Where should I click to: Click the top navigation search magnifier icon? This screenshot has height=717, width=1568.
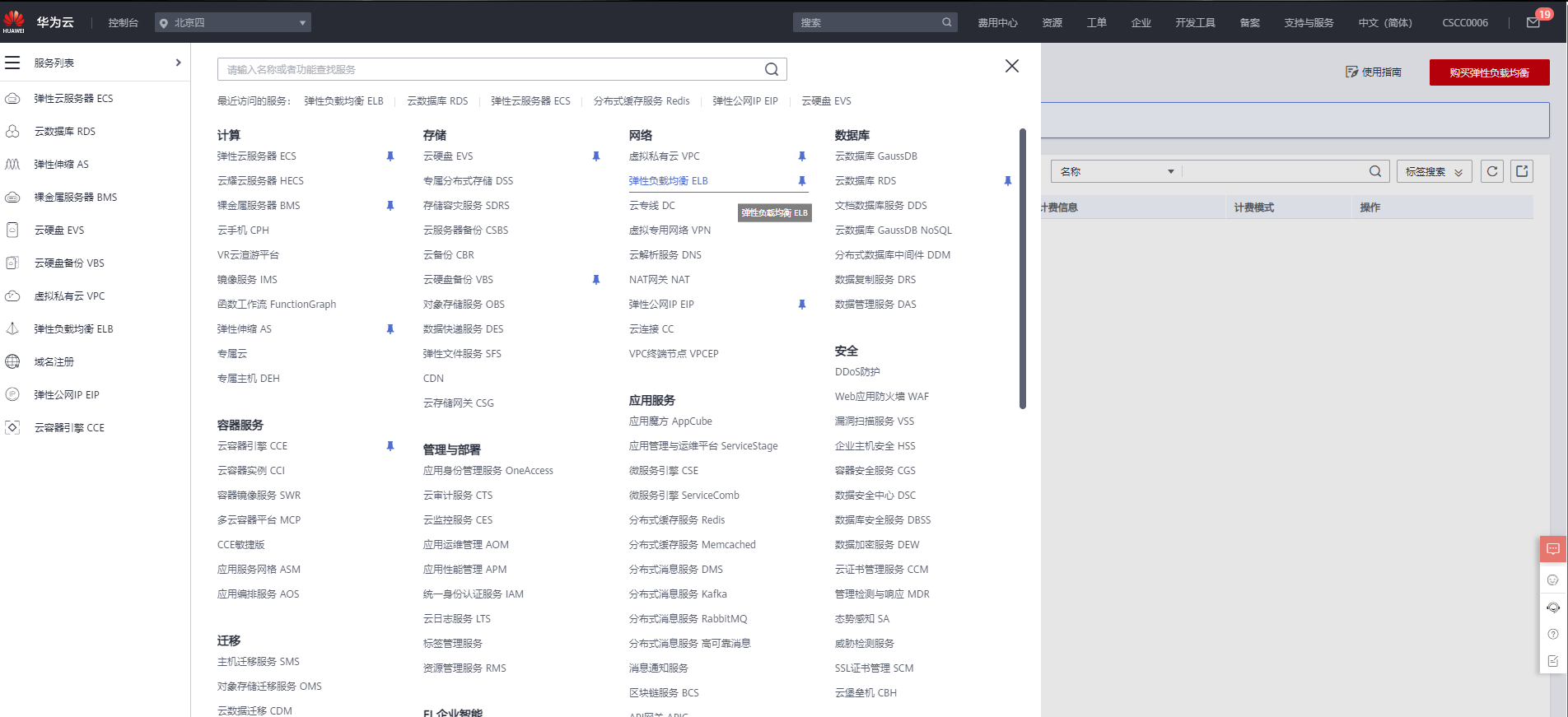947,22
